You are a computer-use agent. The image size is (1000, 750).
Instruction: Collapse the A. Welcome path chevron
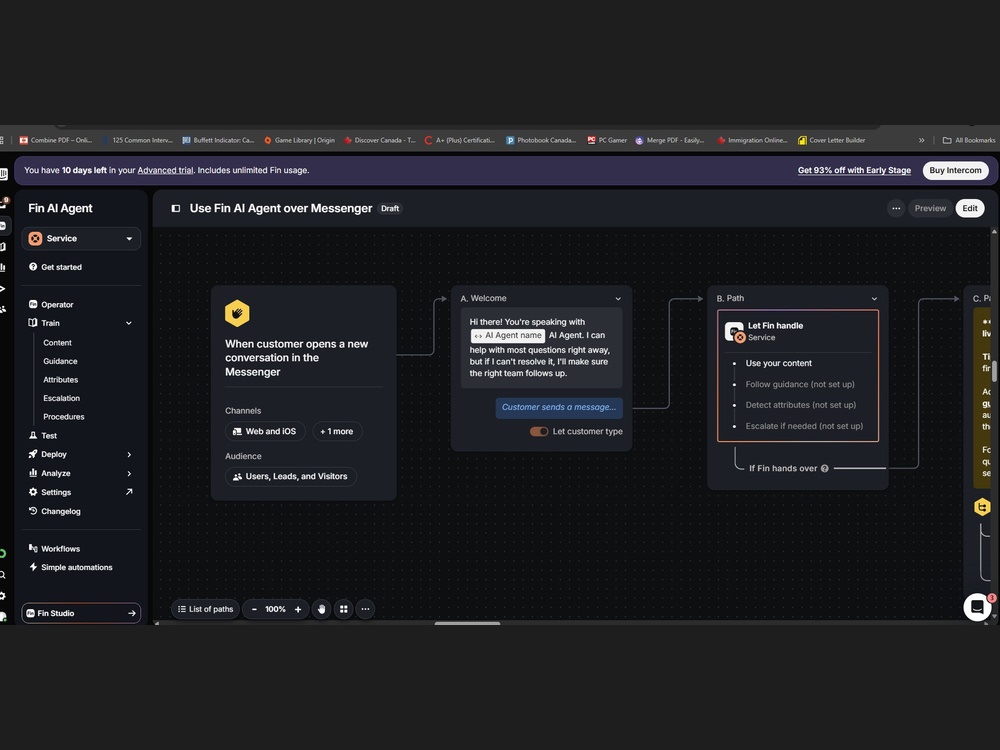click(618, 298)
